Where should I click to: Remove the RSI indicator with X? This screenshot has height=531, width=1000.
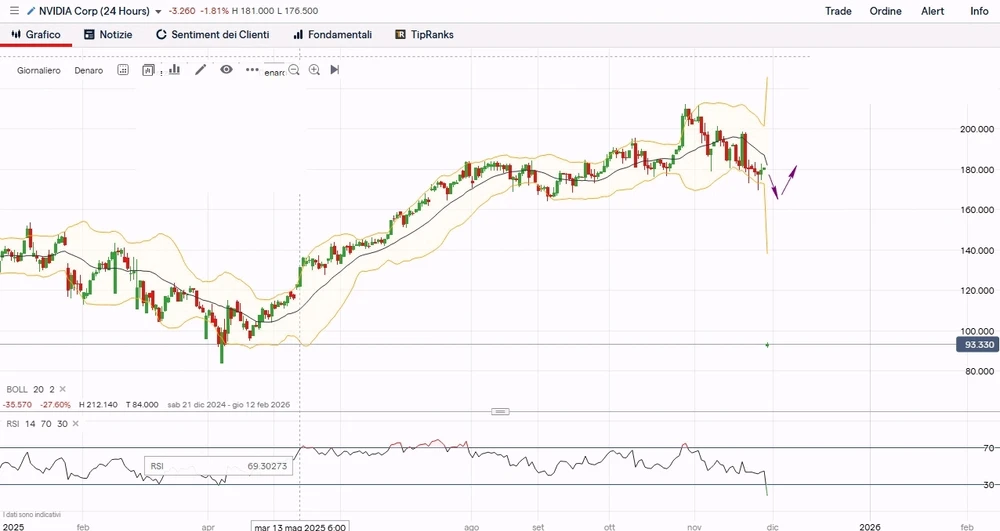tap(77, 424)
